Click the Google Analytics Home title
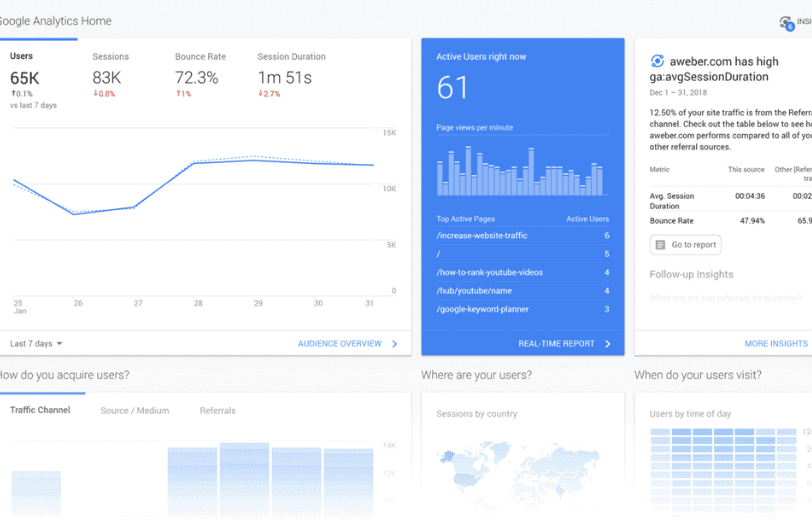The width and height of the screenshot is (812, 525). point(55,21)
